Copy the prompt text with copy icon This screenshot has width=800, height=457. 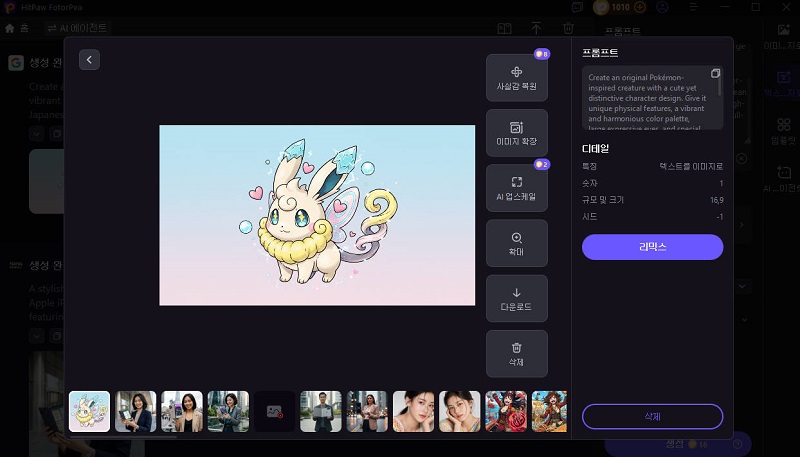pyautogui.click(x=715, y=73)
